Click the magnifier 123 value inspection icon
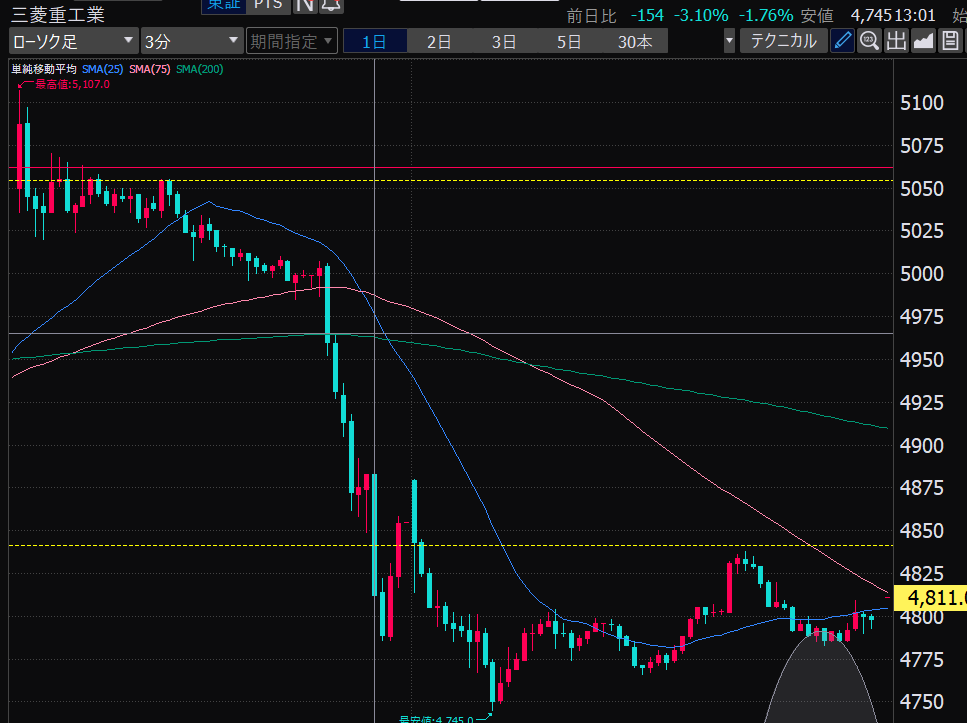Image resolution: width=967 pixels, height=723 pixels. [x=869, y=41]
